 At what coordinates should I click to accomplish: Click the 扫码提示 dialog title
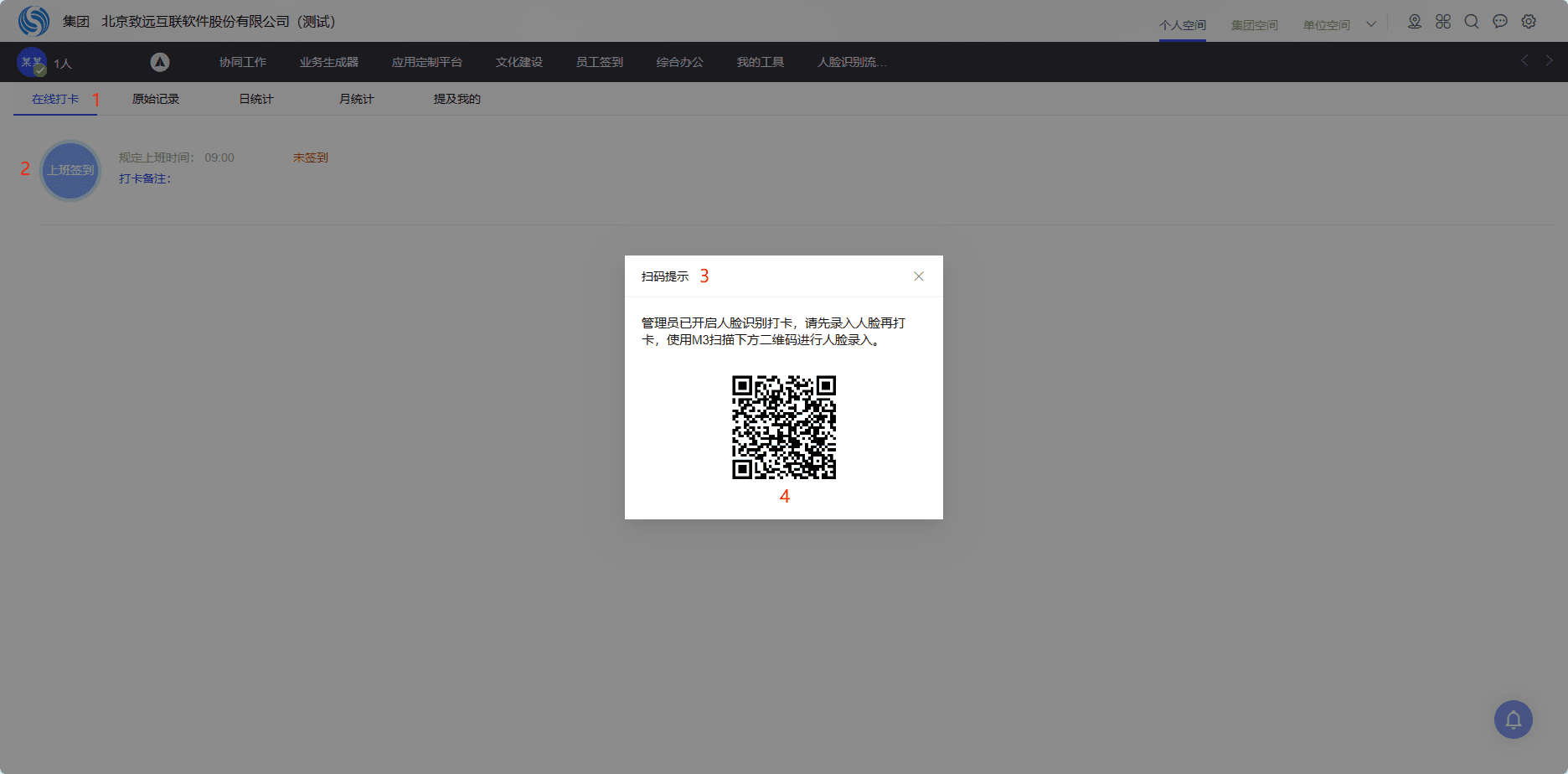point(665,276)
